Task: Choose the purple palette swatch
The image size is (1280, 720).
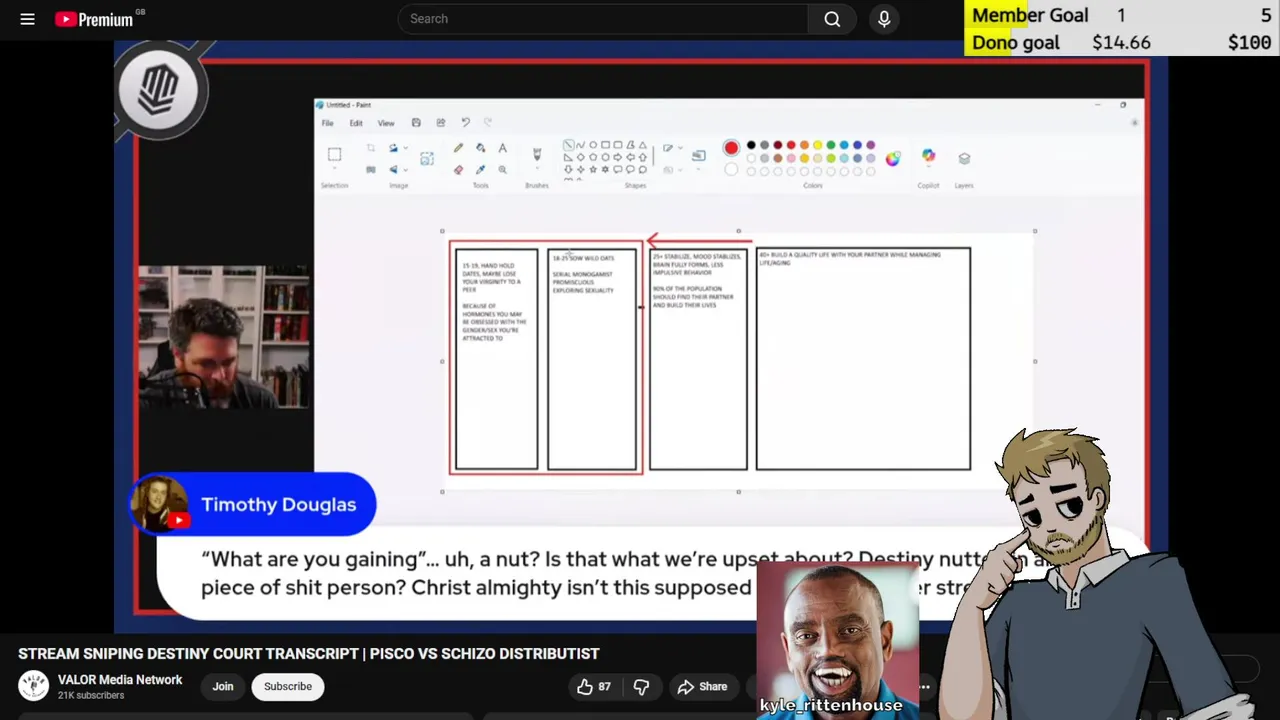Action: click(x=870, y=145)
